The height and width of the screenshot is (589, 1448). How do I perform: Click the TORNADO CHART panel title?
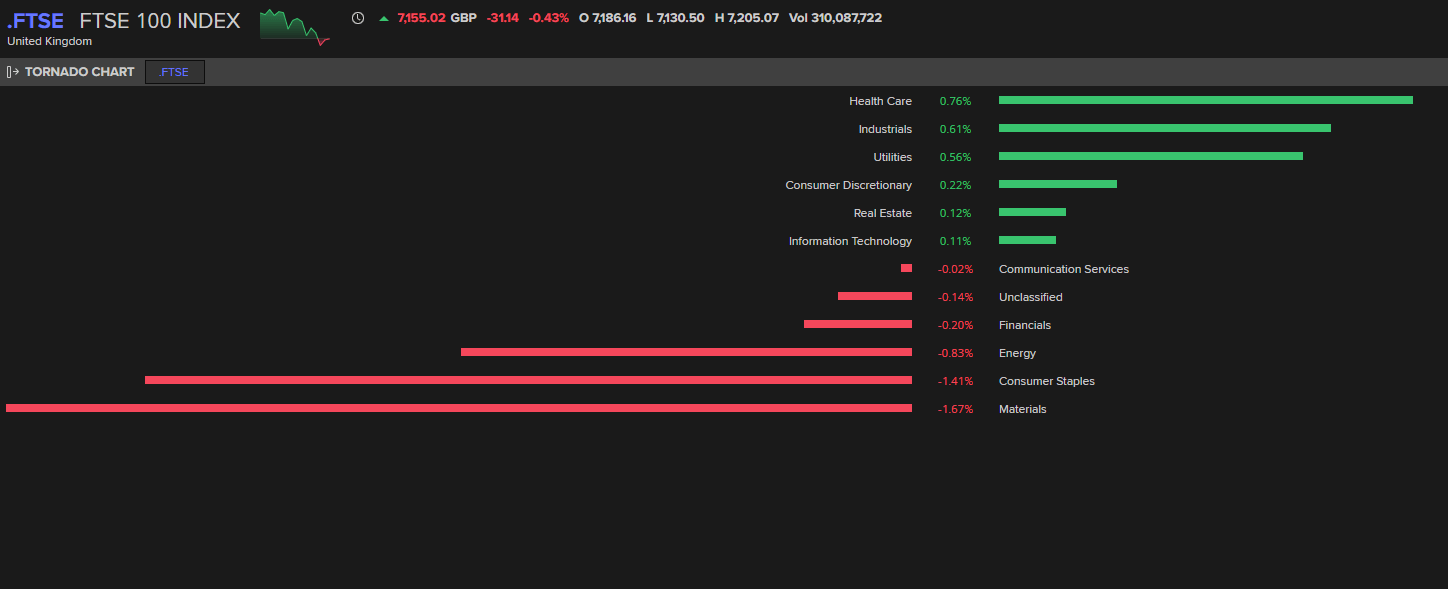[x=80, y=72]
